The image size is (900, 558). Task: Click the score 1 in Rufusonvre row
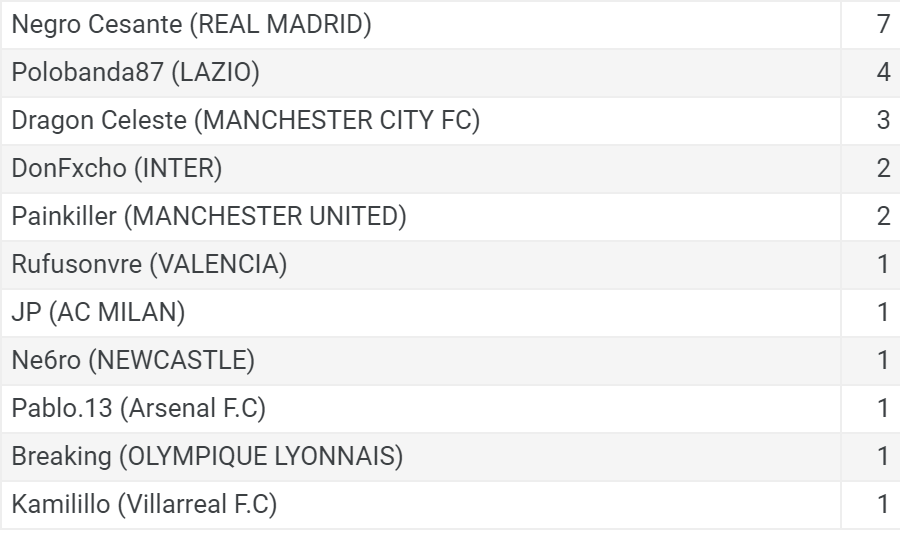tap(883, 264)
